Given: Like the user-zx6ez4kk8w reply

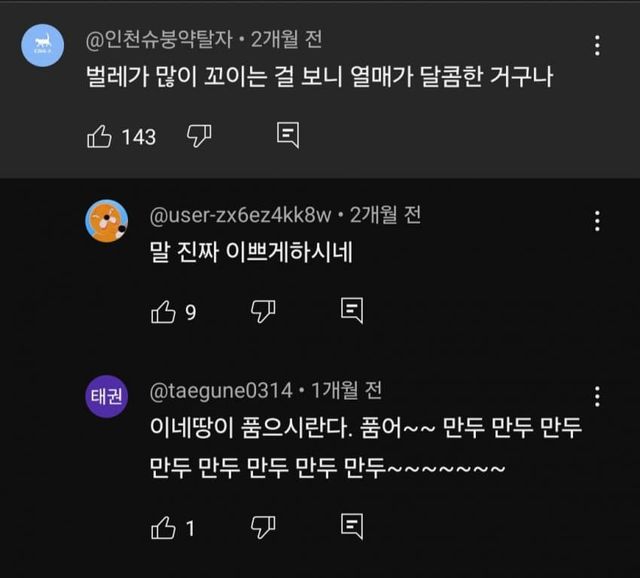Looking at the screenshot, I should [163, 312].
